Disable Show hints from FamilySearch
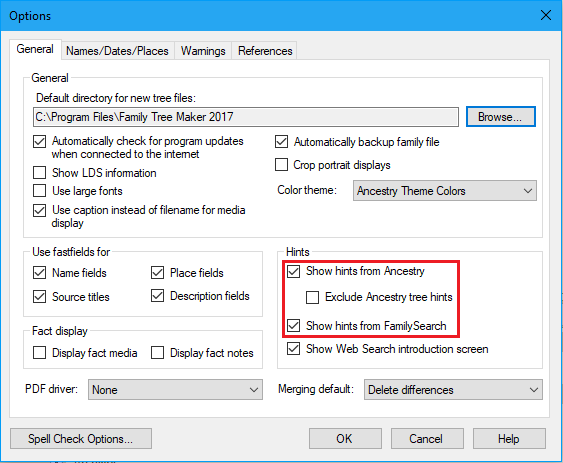The width and height of the screenshot is (563, 463). click(x=293, y=326)
